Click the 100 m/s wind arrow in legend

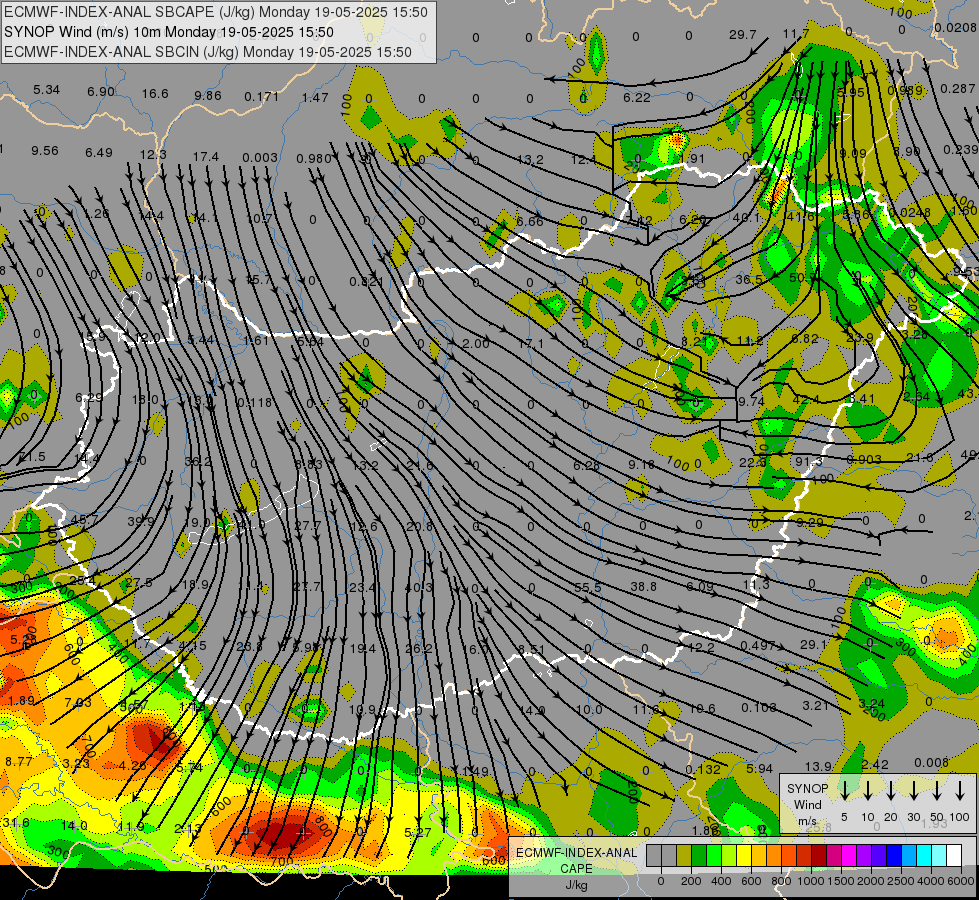pyautogui.click(x=960, y=790)
